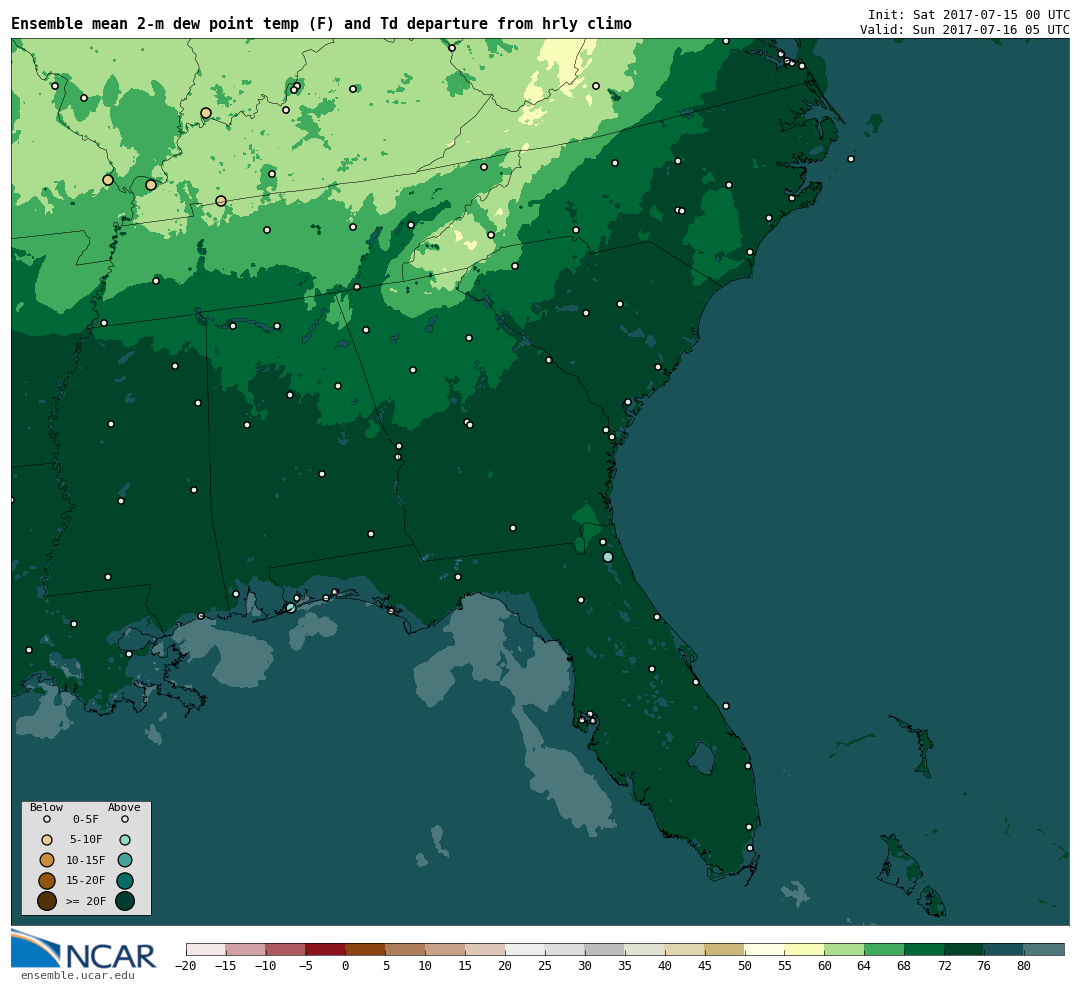The image size is (1080, 988).
Task: Select the Below 5-10F tan legend circle
Action: [47, 840]
